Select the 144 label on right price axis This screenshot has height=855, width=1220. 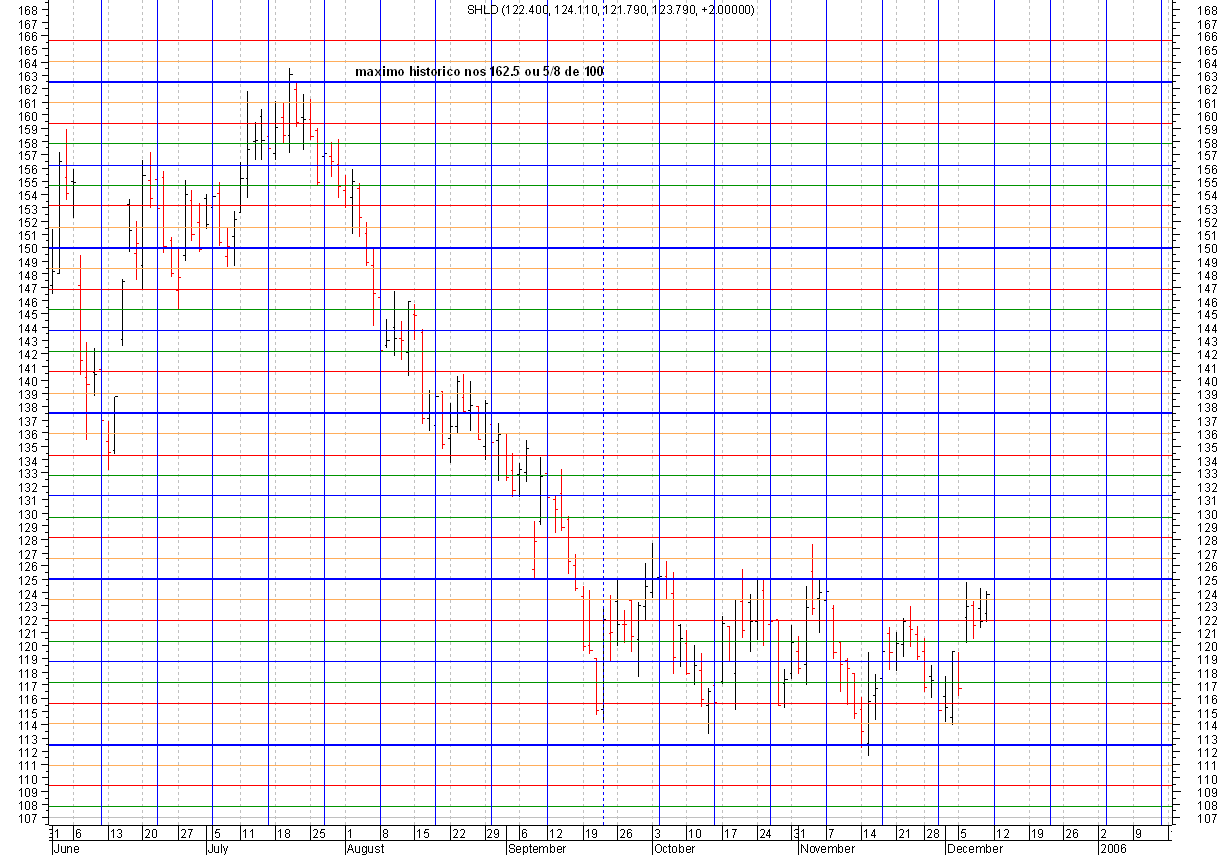click(1207, 328)
